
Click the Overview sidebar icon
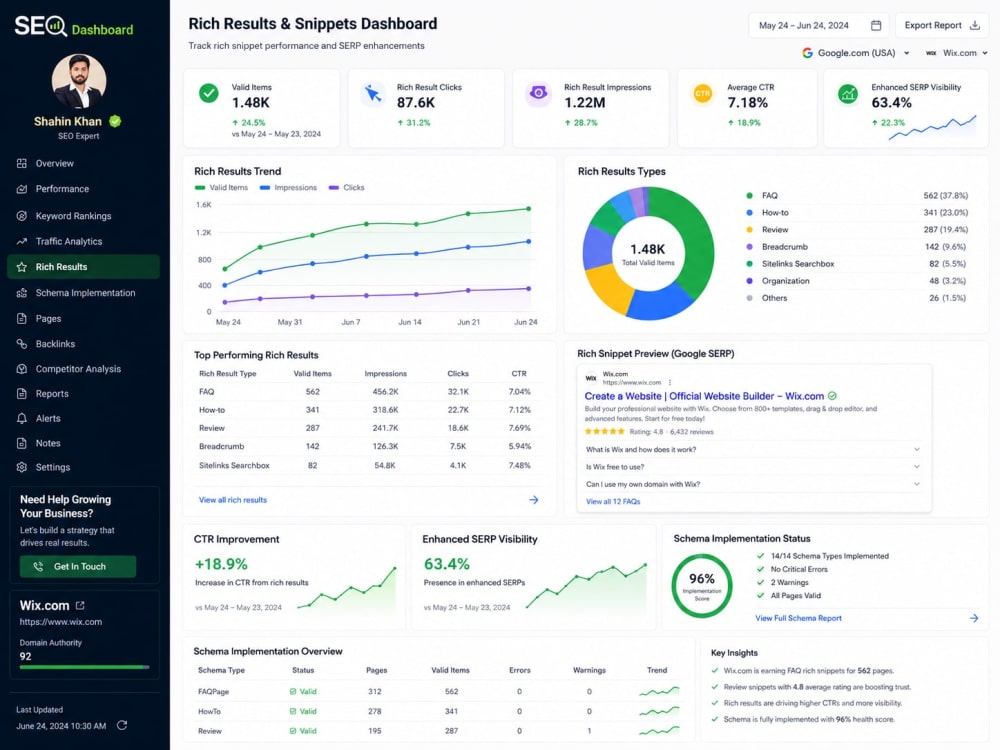coord(22,163)
